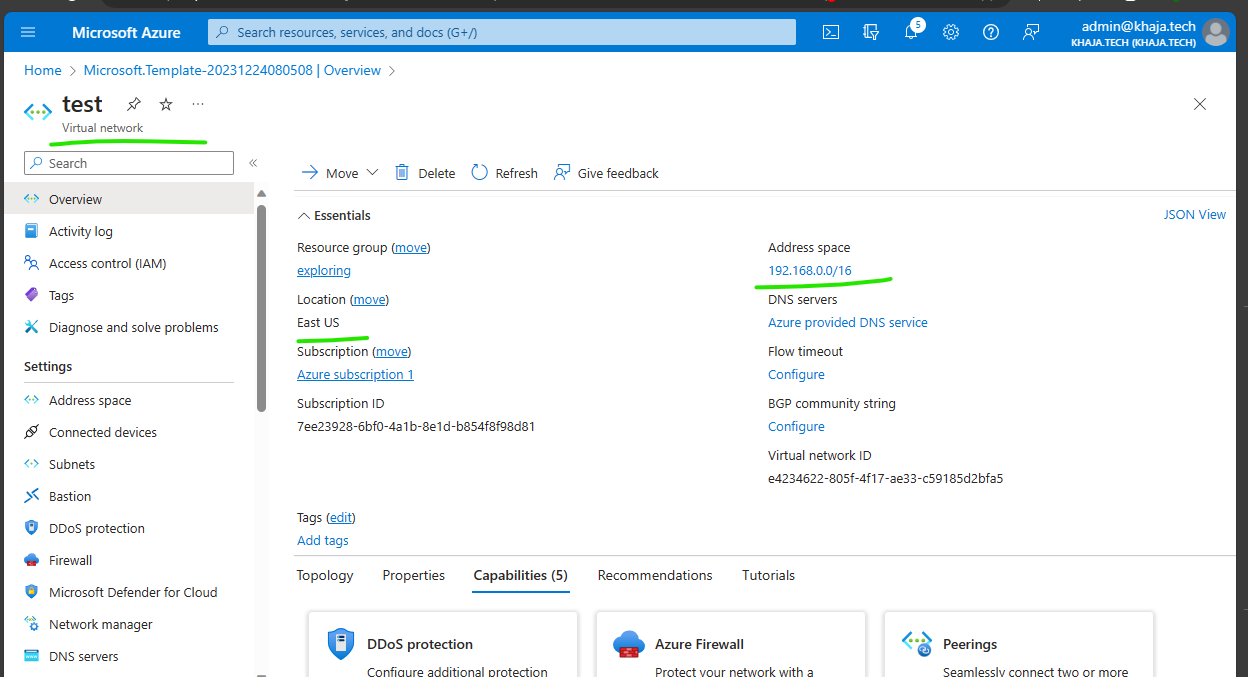Open the Help question mark icon
This screenshot has width=1248, height=677.
pyautogui.click(x=991, y=32)
